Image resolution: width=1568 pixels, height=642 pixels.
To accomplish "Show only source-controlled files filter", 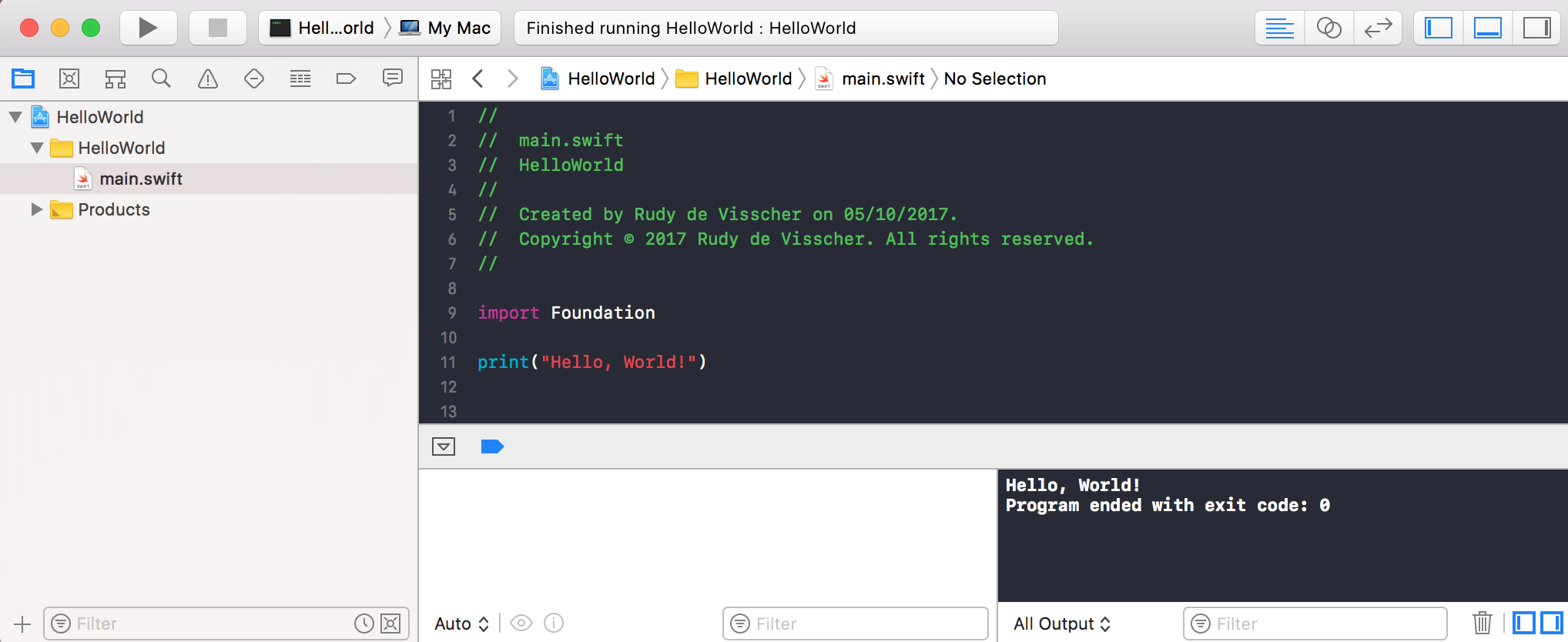I will (391, 624).
